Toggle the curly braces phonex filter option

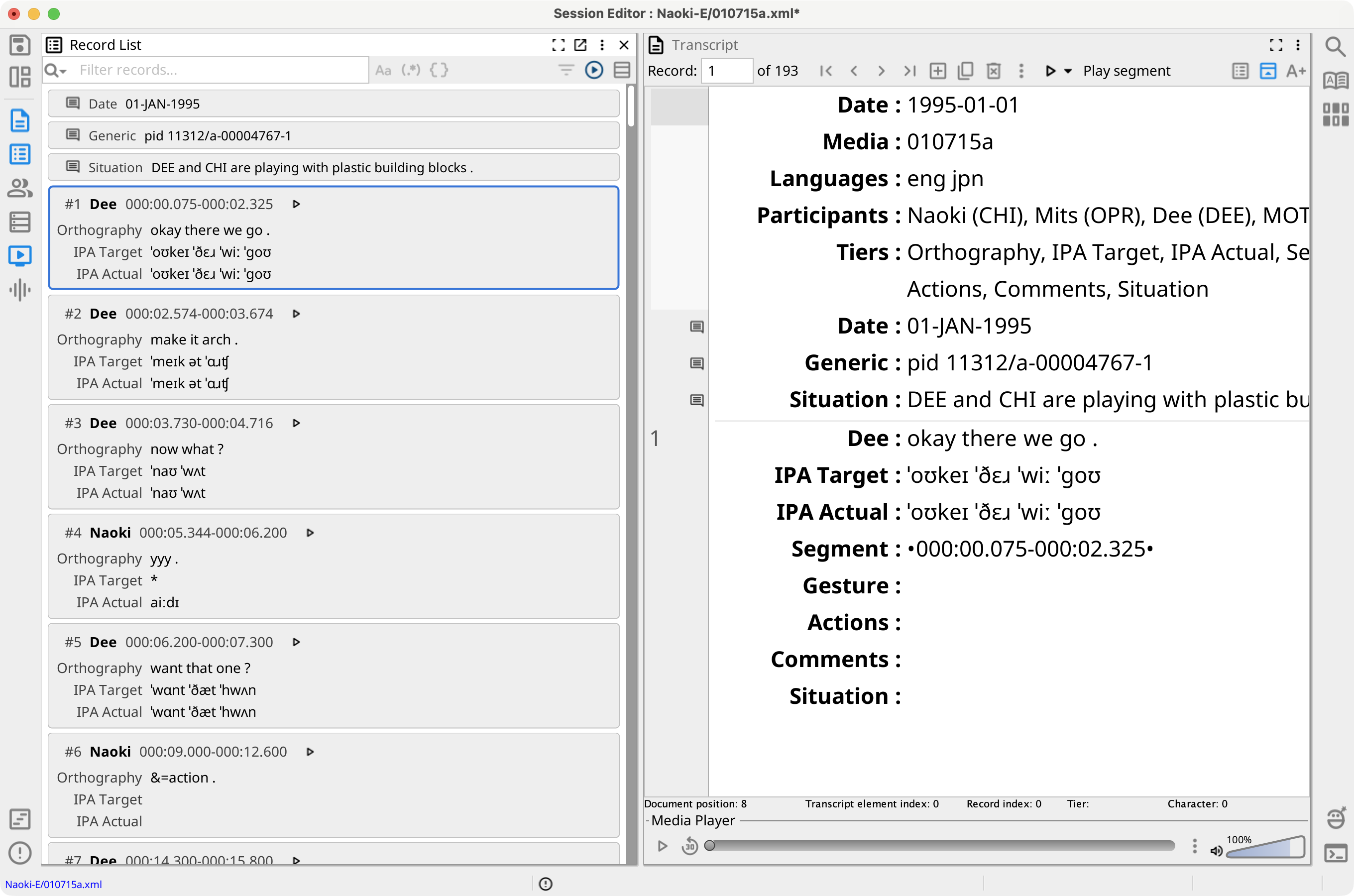coord(439,70)
